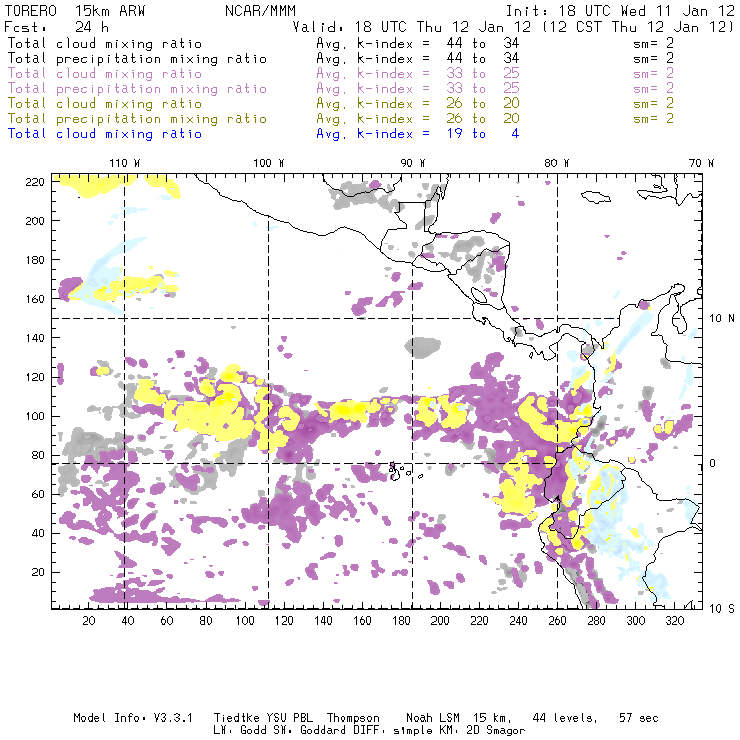Select '300' on the bottom horizontal axis
Viewport: 740px width, 740px height.
(635, 621)
